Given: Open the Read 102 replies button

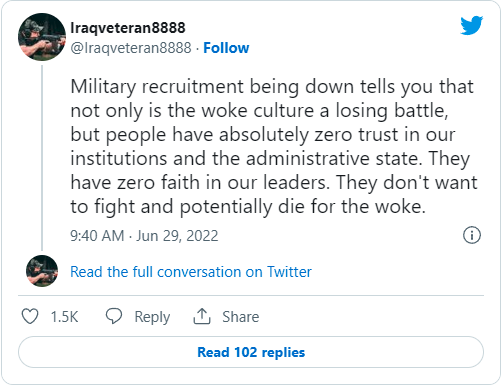Looking at the screenshot, I should click(x=251, y=352).
